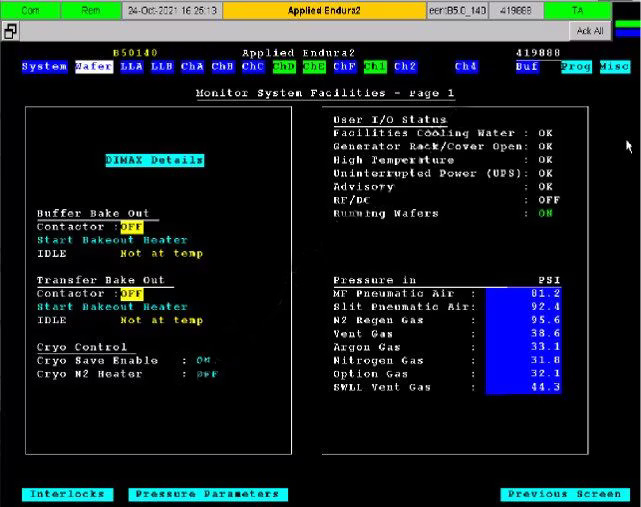Screen dimensions: 641x507
Task: Open the Buf buffer tab
Action: (527, 67)
